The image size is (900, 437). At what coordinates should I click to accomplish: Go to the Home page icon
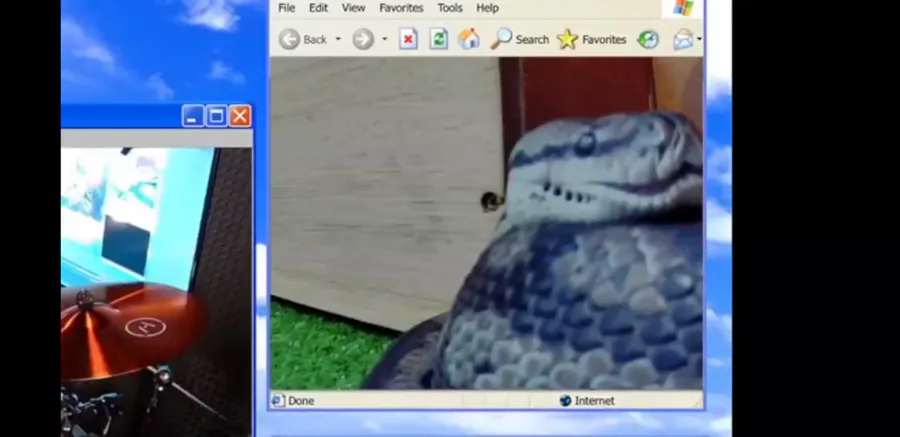point(469,39)
